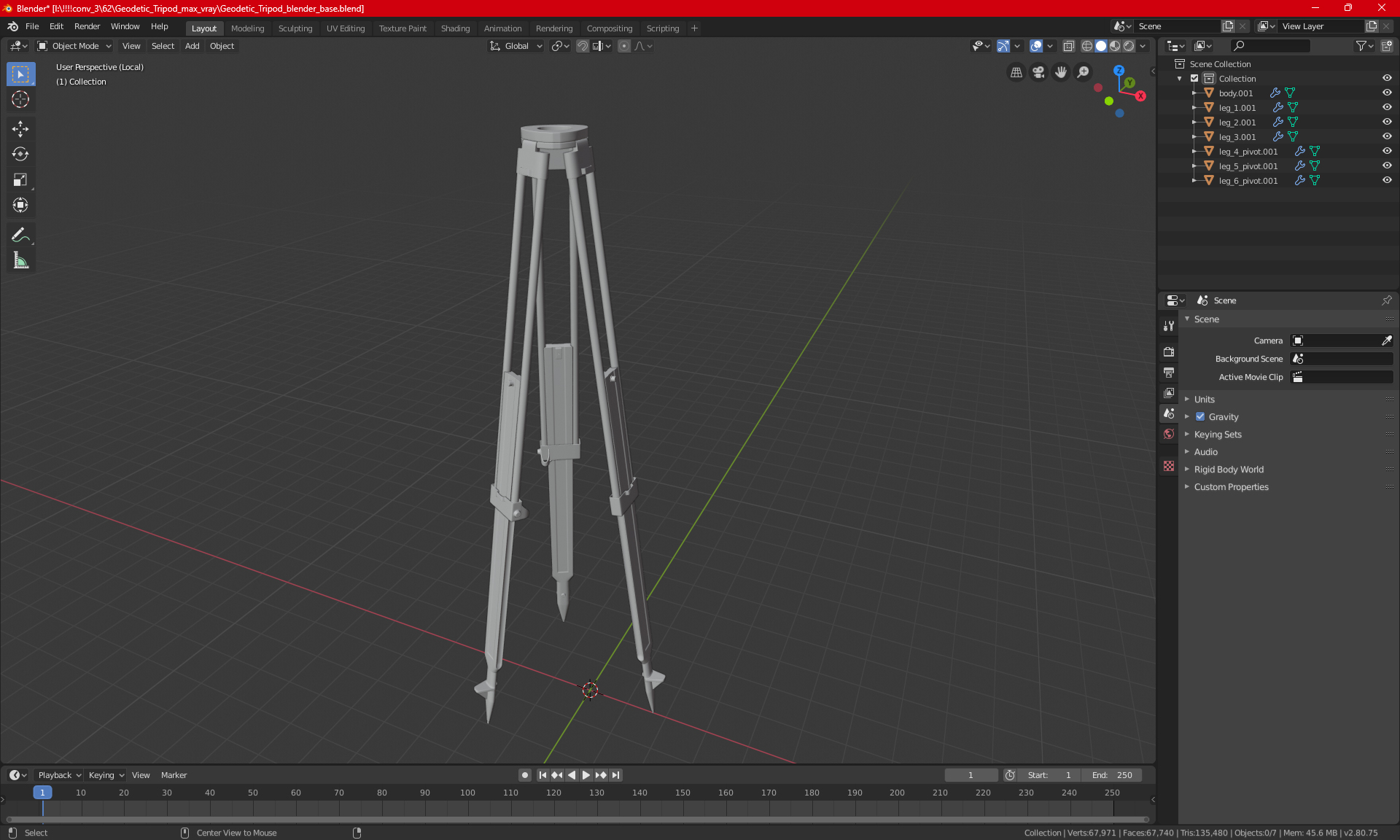Toggle viewport gizmos
The width and height of the screenshot is (1400, 840).
pos(1003,46)
